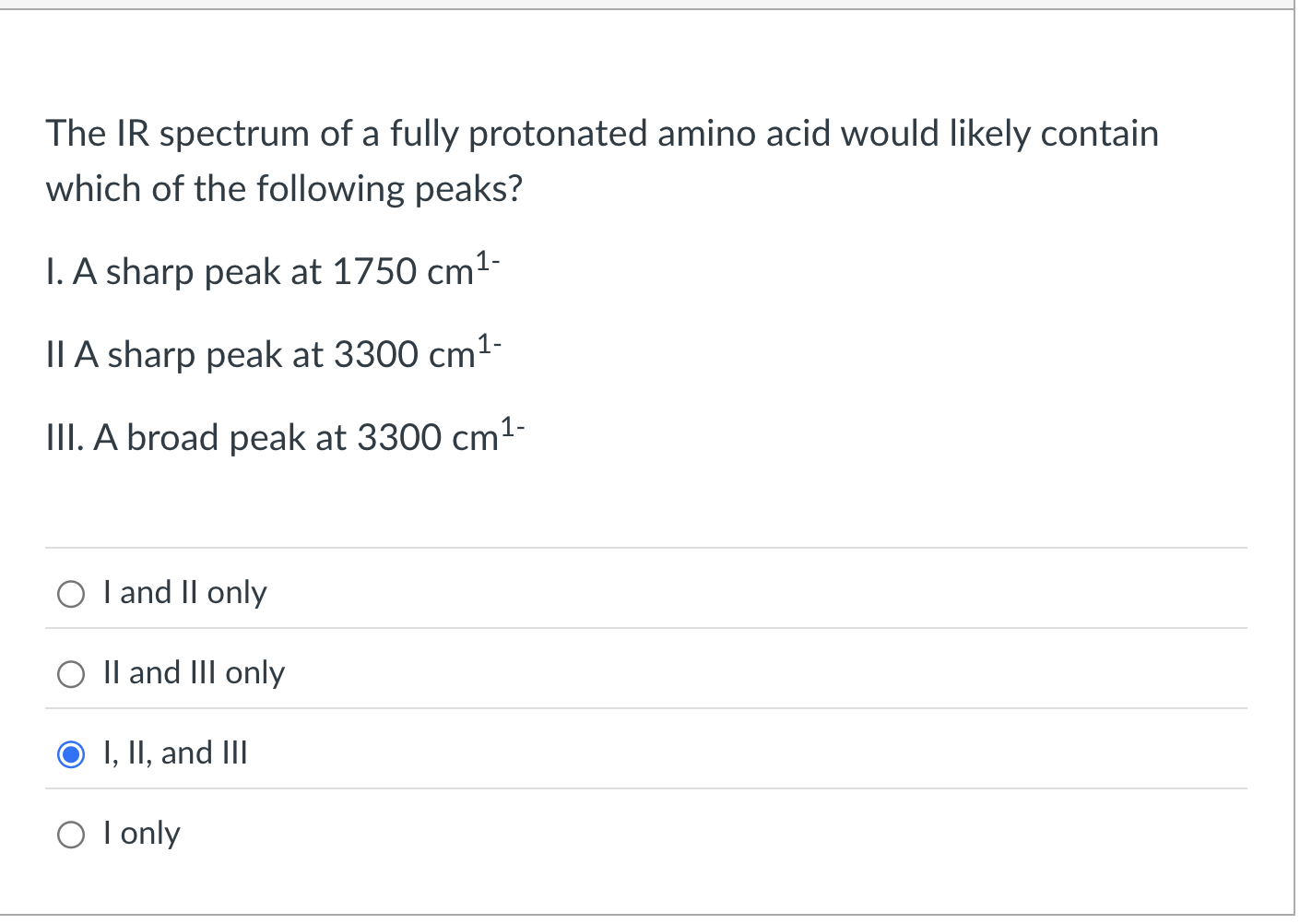Click the "I, II, and III" answer label
The width and height of the screenshot is (1300, 924).
(x=175, y=753)
